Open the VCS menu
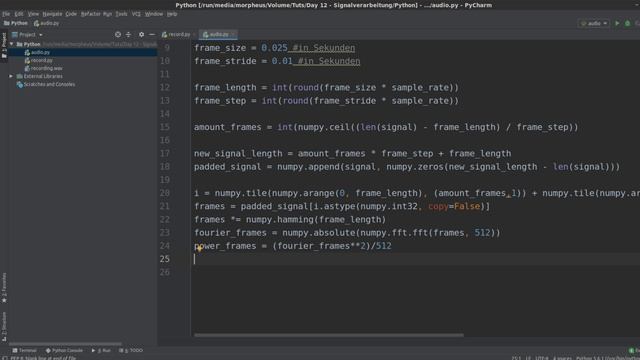The width and height of the screenshot is (640, 360). 136,14
